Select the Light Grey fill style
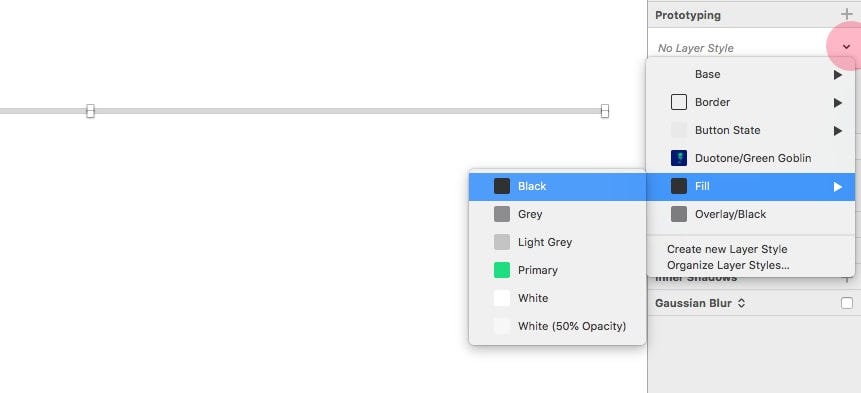Image resolution: width=861 pixels, height=393 pixels. click(x=557, y=242)
